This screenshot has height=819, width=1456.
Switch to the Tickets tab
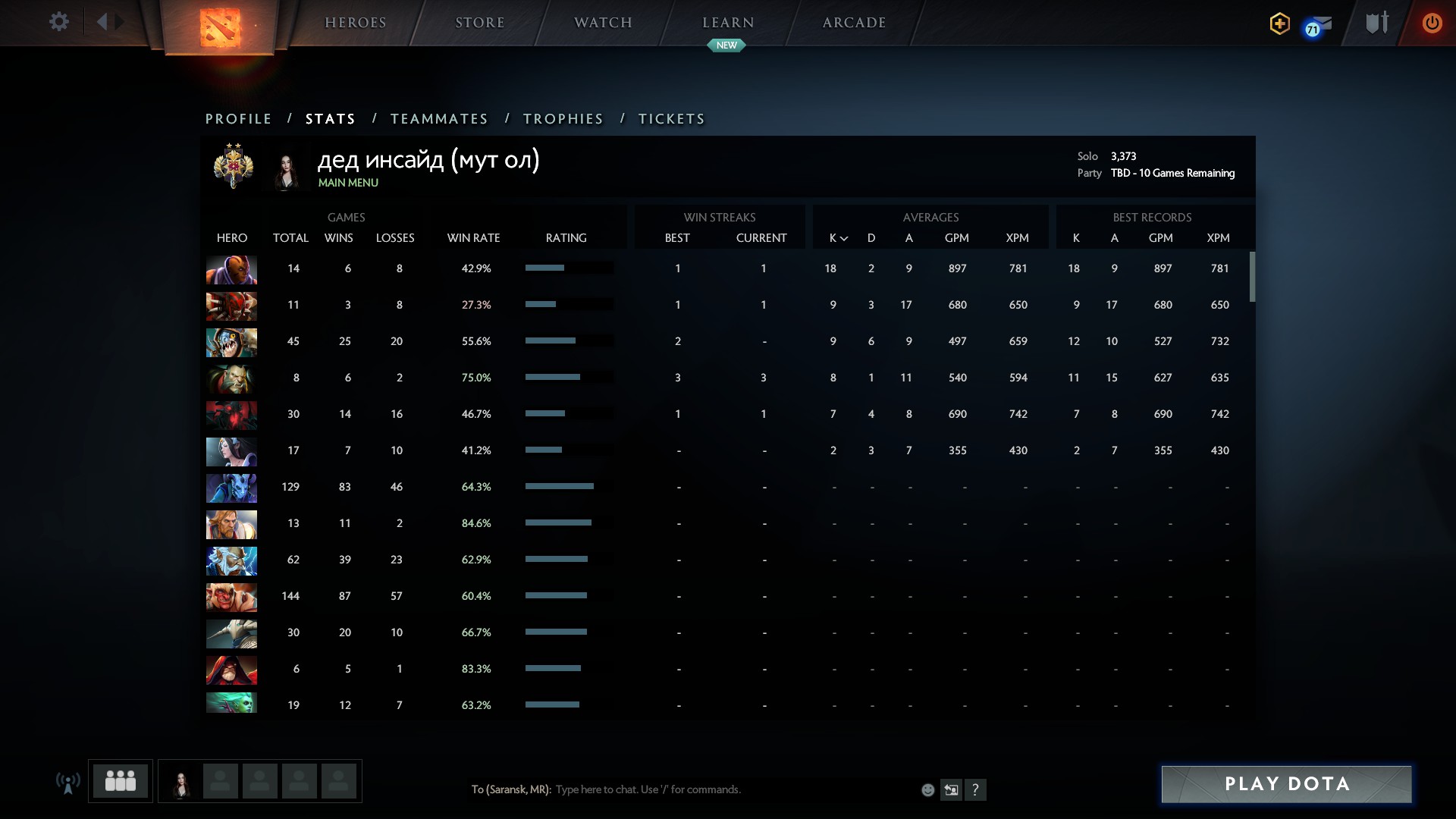click(x=671, y=119)
